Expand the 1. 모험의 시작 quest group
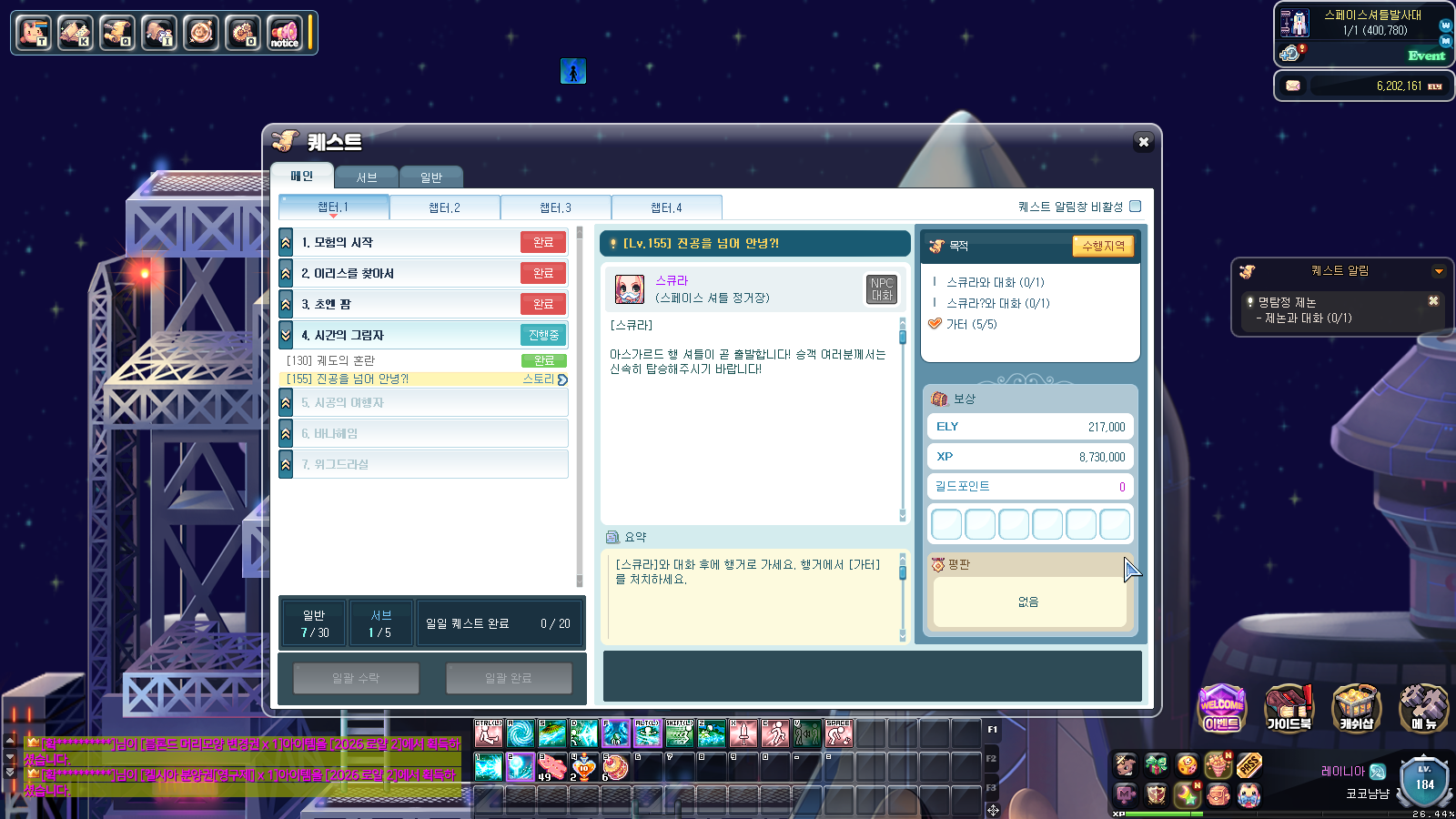Screen dimensions: 1456x819 (286, 242)
